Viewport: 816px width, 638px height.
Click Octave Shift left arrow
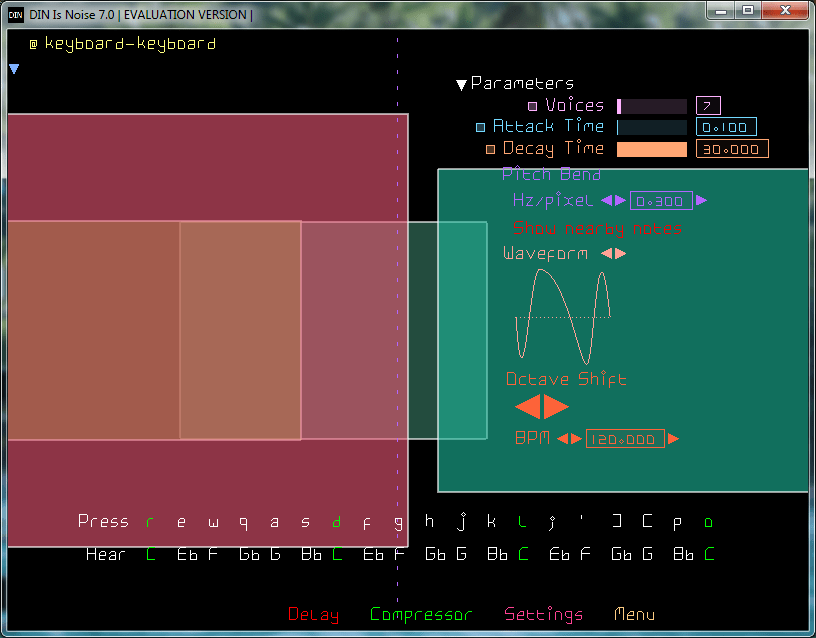[x=528, y=407]
